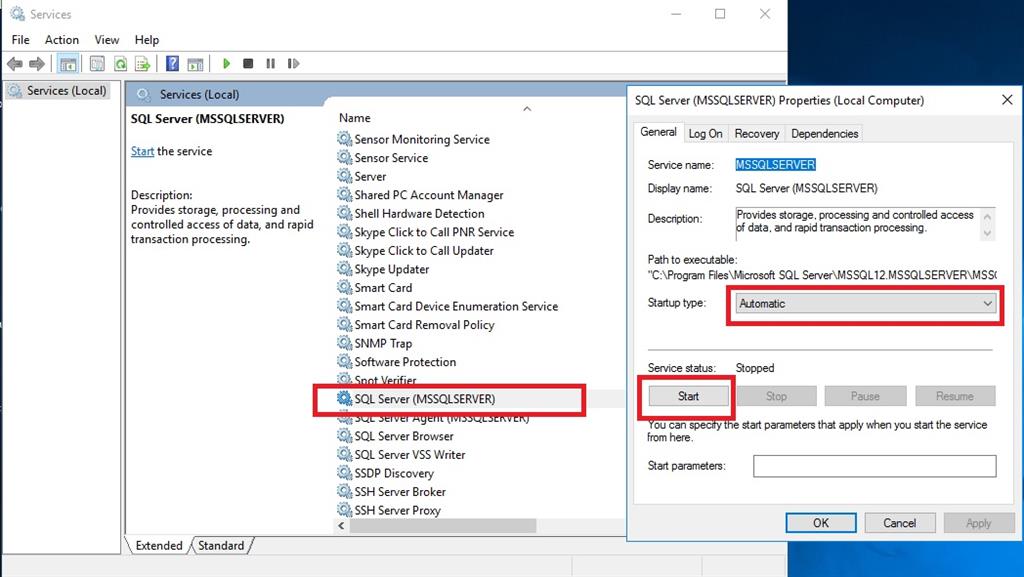Open the Action menu
This screenshot has width=1024, height=577.
[x=61, y=40]
